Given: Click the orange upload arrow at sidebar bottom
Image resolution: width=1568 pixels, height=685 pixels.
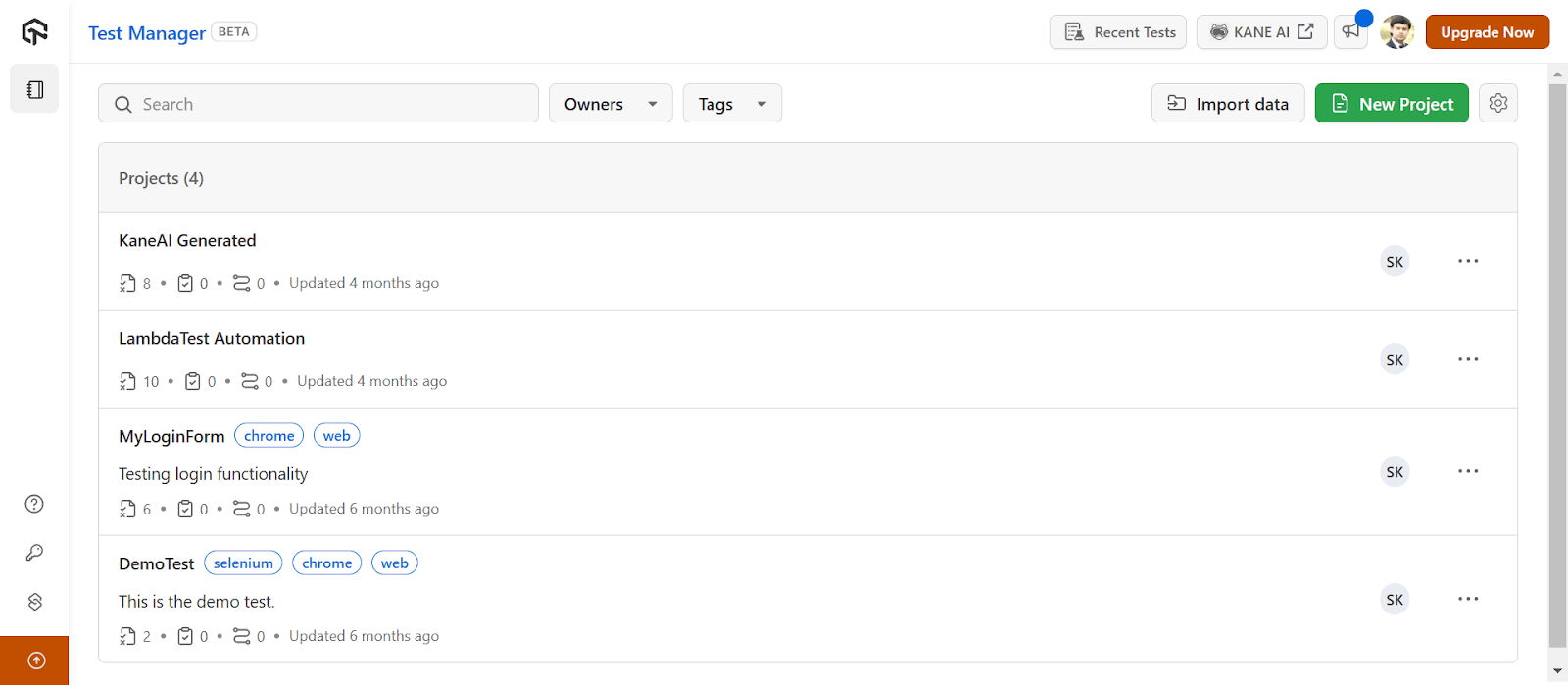Looking at the screenshot, I should 33,661.
